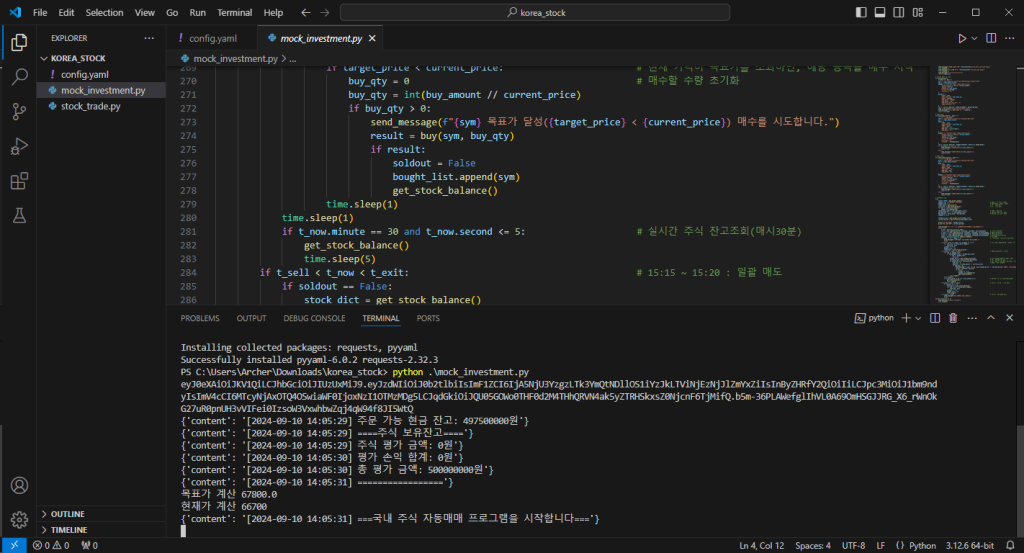
Task: Toggle the secondary side bar
Action: (899, 12)
